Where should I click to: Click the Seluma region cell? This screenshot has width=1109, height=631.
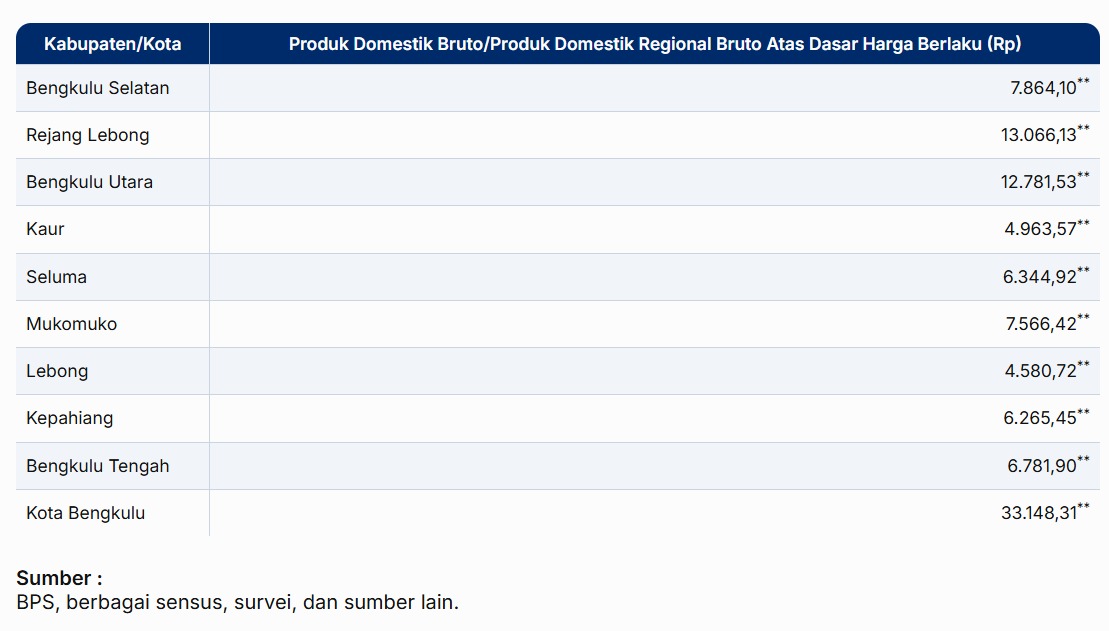point(57,277)
